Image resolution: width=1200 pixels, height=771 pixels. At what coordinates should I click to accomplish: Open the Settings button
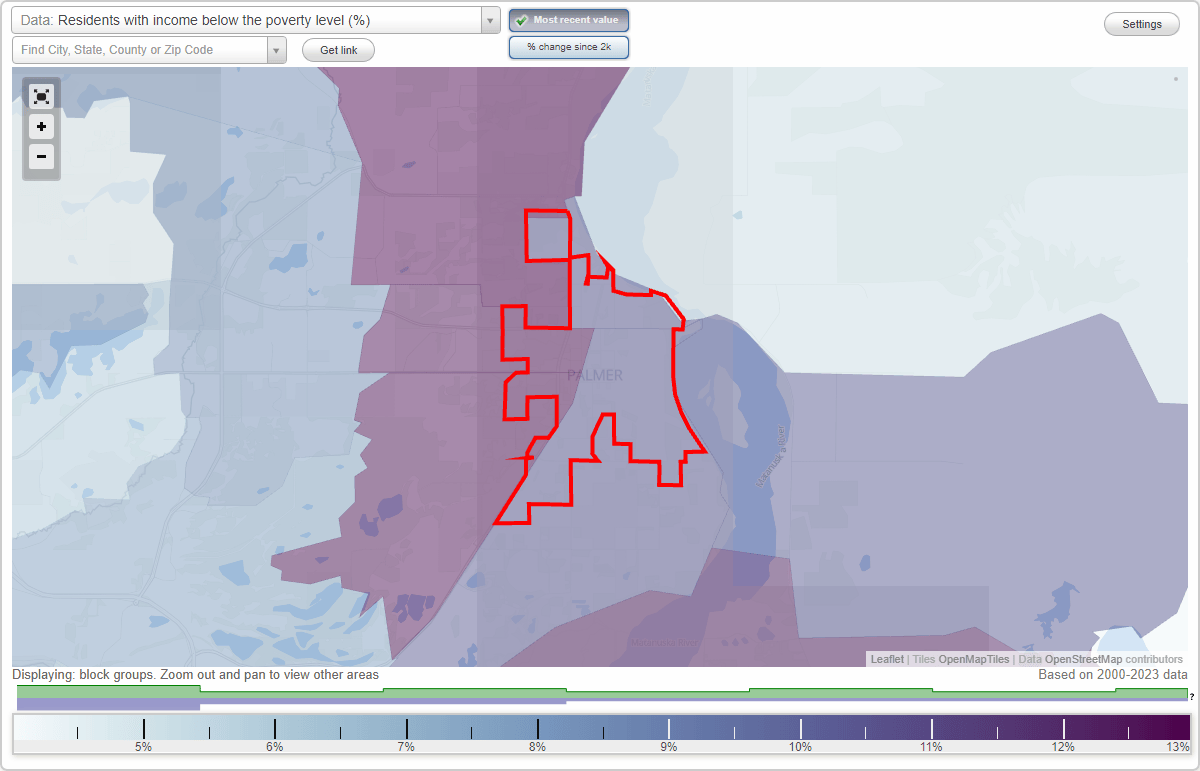click(x=1142, y=25)
